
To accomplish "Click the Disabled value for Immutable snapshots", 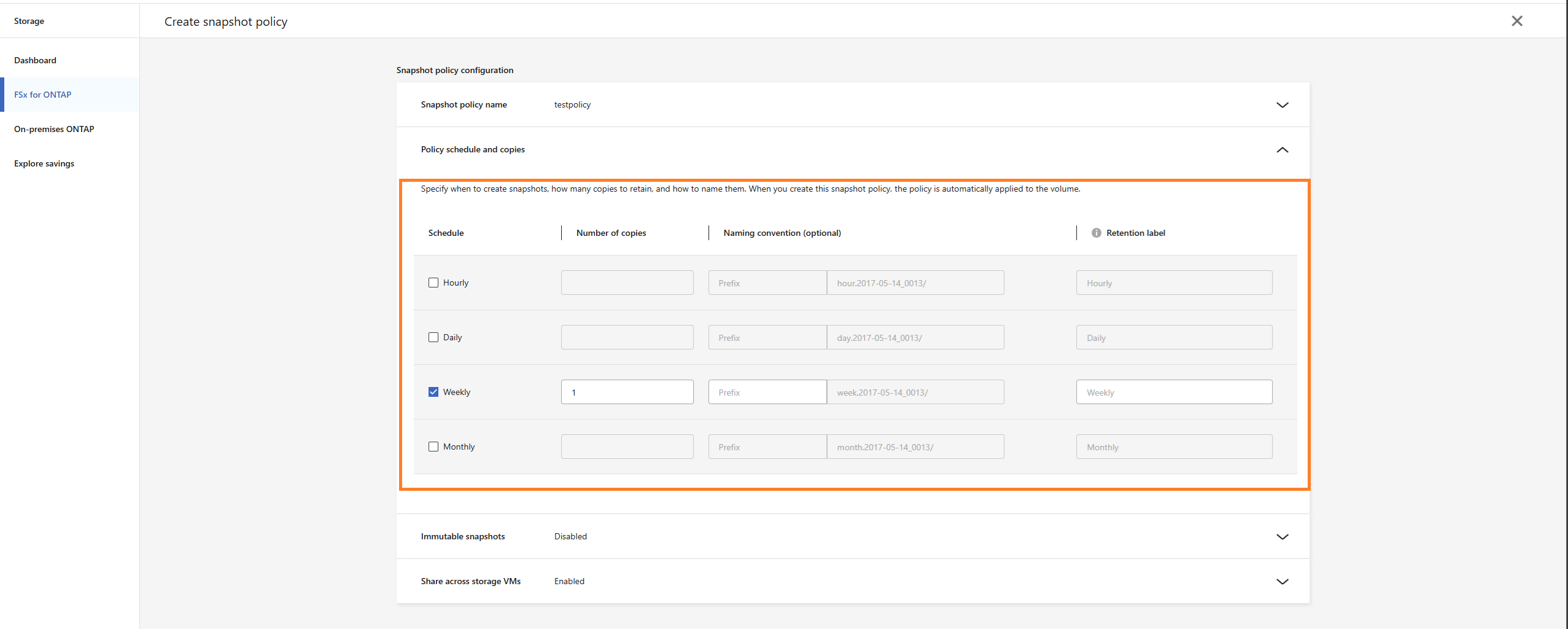I will [x=570, y=536].
